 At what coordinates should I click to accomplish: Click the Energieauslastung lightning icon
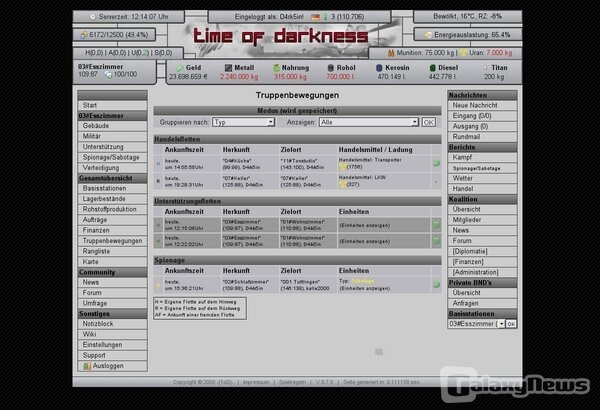(x=428, y=35)
